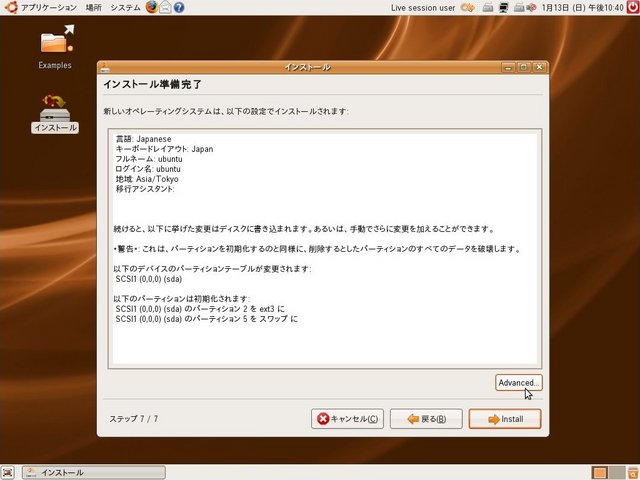Click the show desktop icon in bottom panel
This screenshot has height=480, width=640.
coord(8,472)
